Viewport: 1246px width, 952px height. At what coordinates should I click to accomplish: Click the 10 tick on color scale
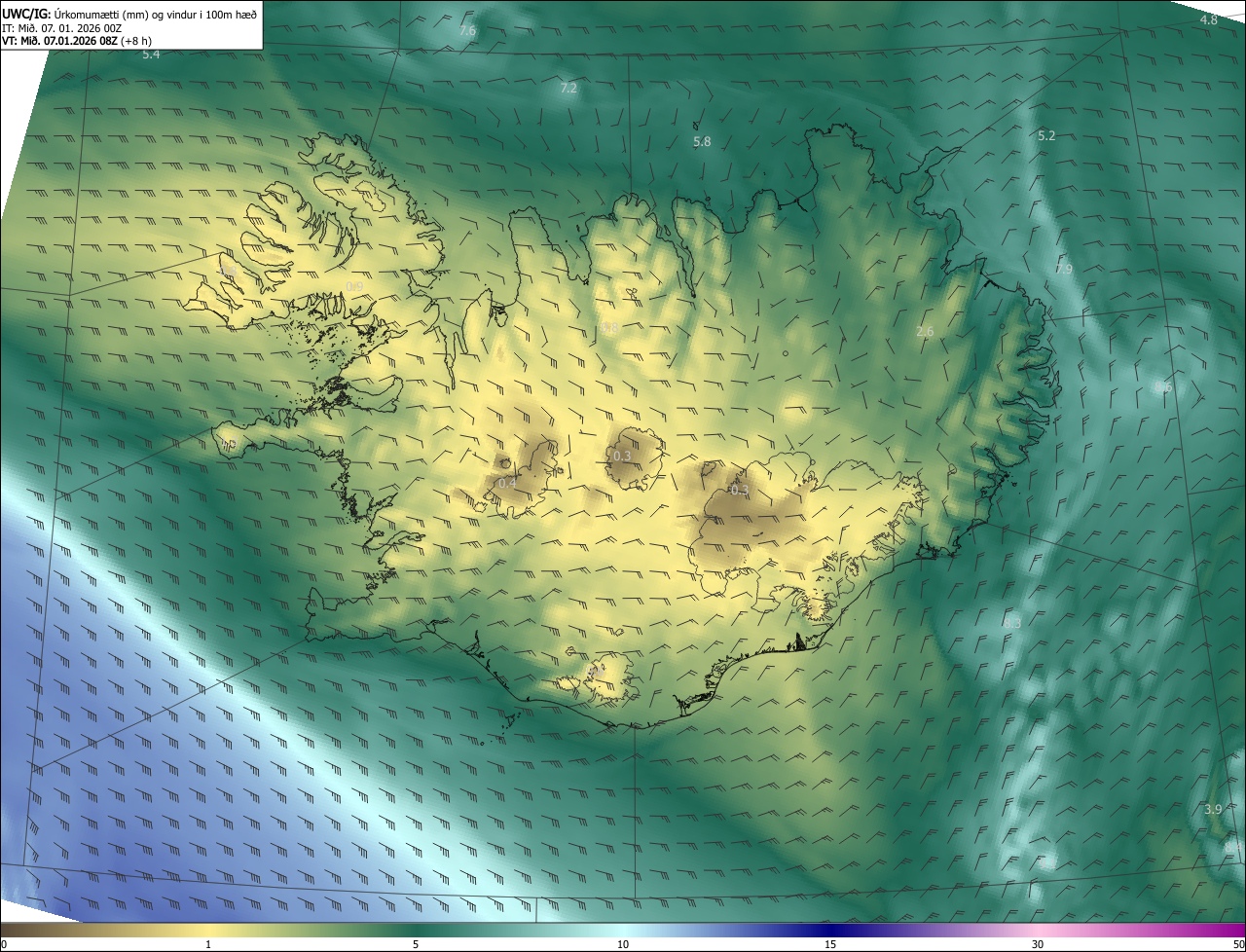click(x=623, y=944)
